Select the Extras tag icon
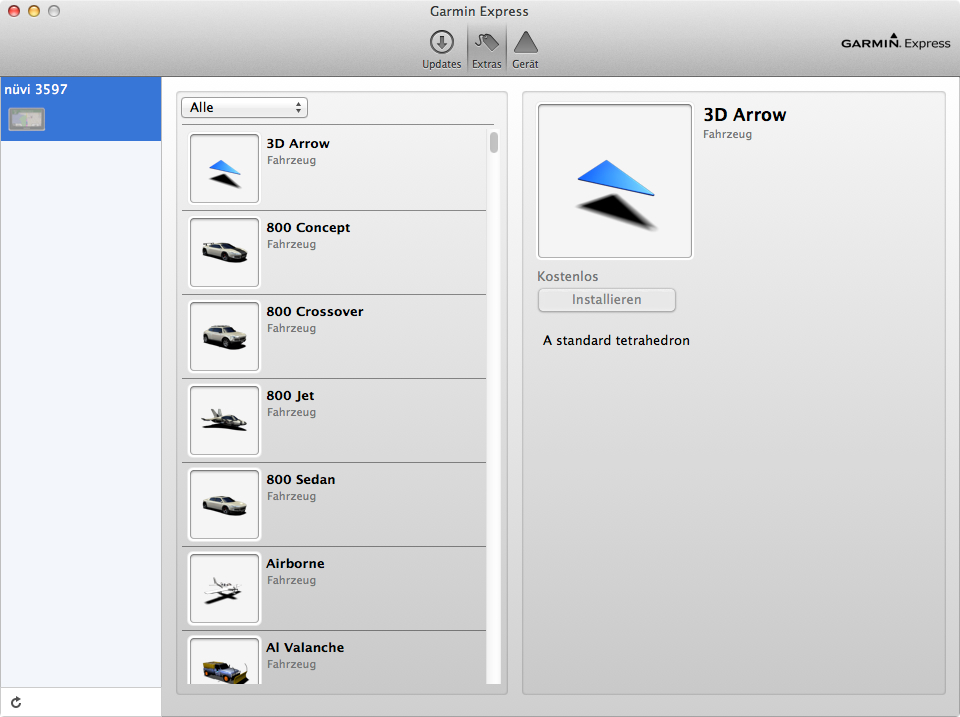 [x=487, y=43]
